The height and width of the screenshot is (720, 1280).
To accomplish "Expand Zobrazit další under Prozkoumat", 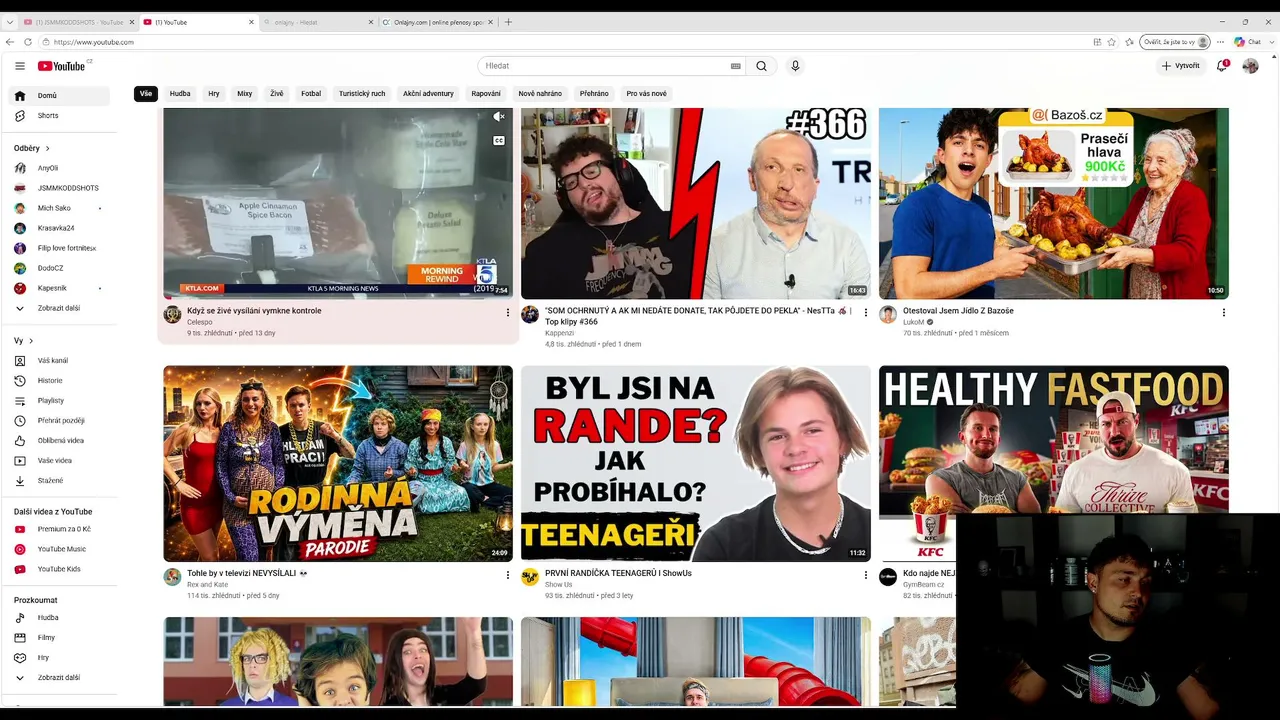I will coord(59,678).
